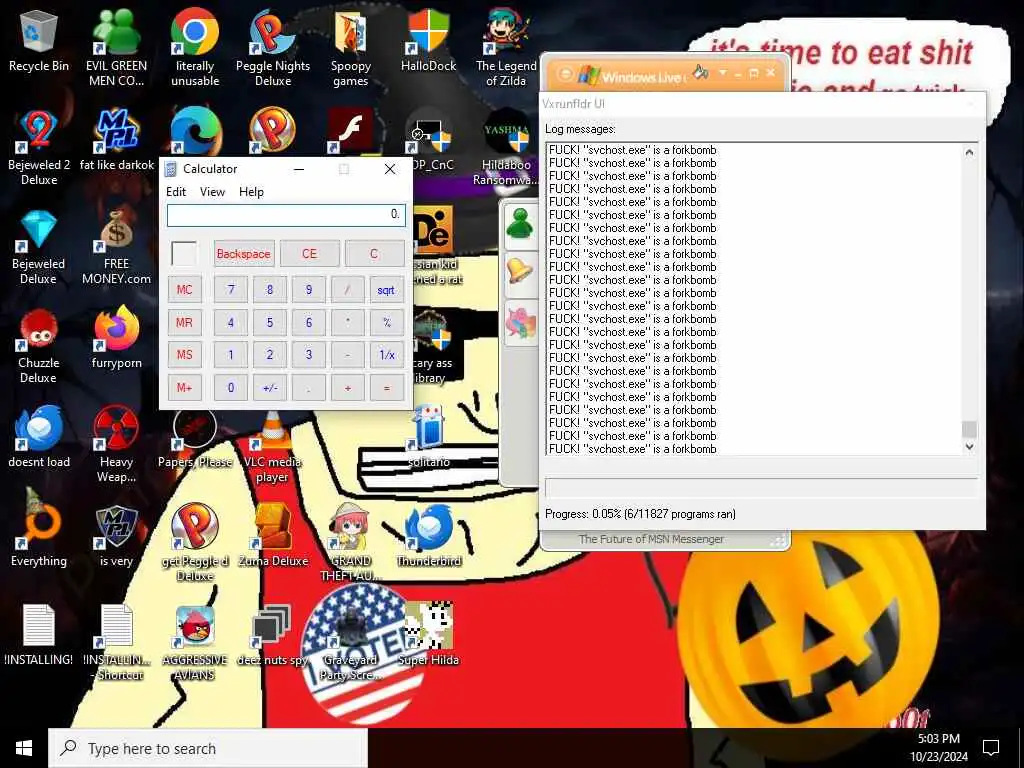This screenshot has width=1024, height=768.
Task: Open the FREE MONEY.com shortcut
Action: tap(116, 246)
